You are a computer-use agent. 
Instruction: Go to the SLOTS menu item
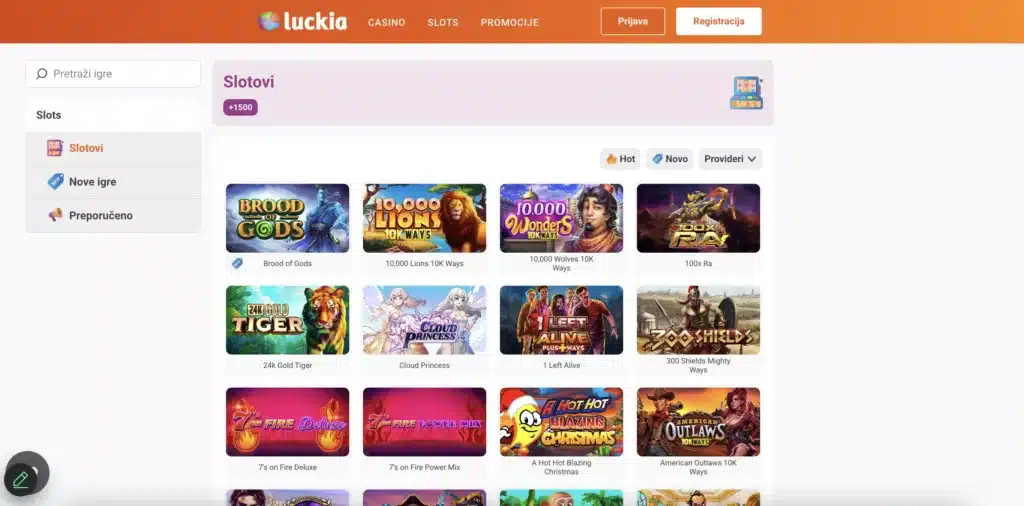[443, 22]
